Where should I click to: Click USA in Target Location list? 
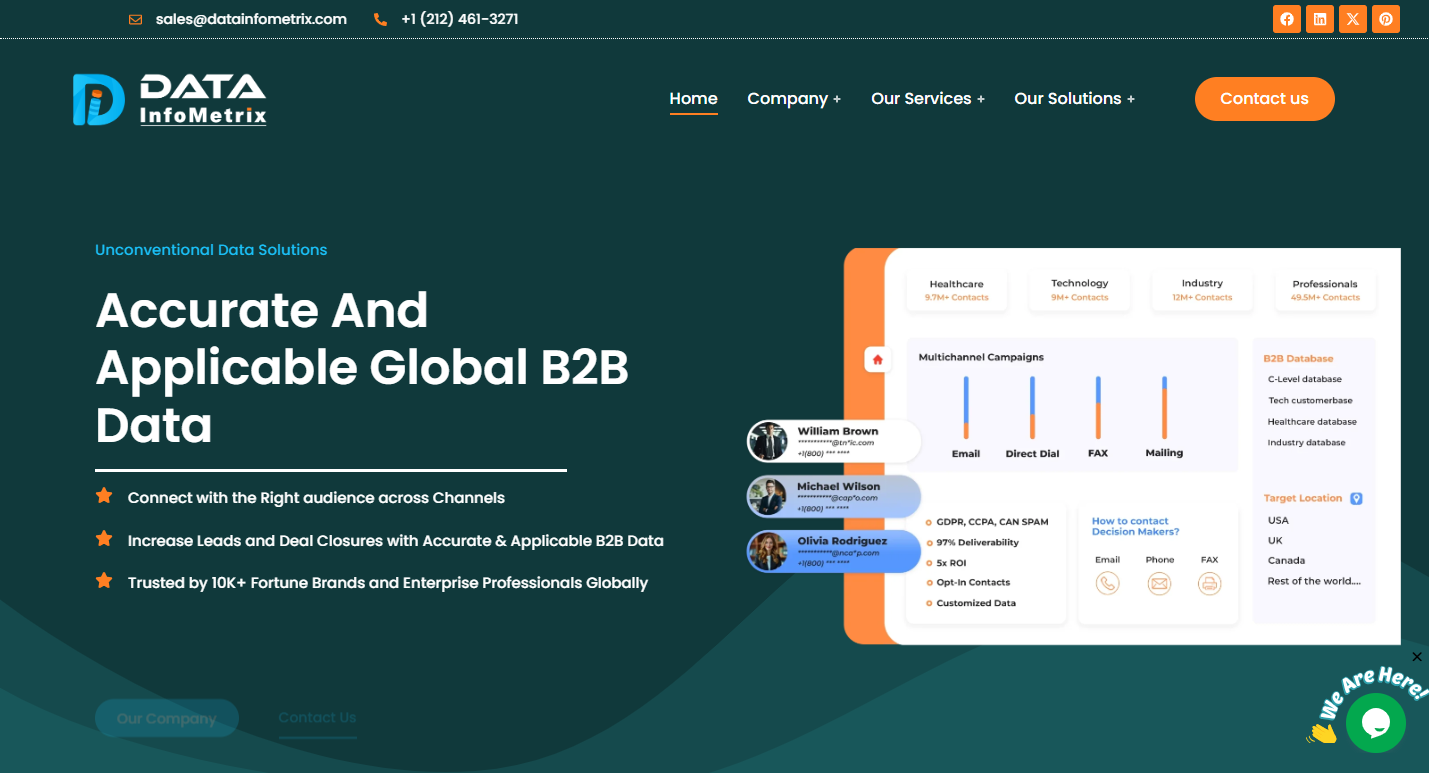pos(1278,520)
